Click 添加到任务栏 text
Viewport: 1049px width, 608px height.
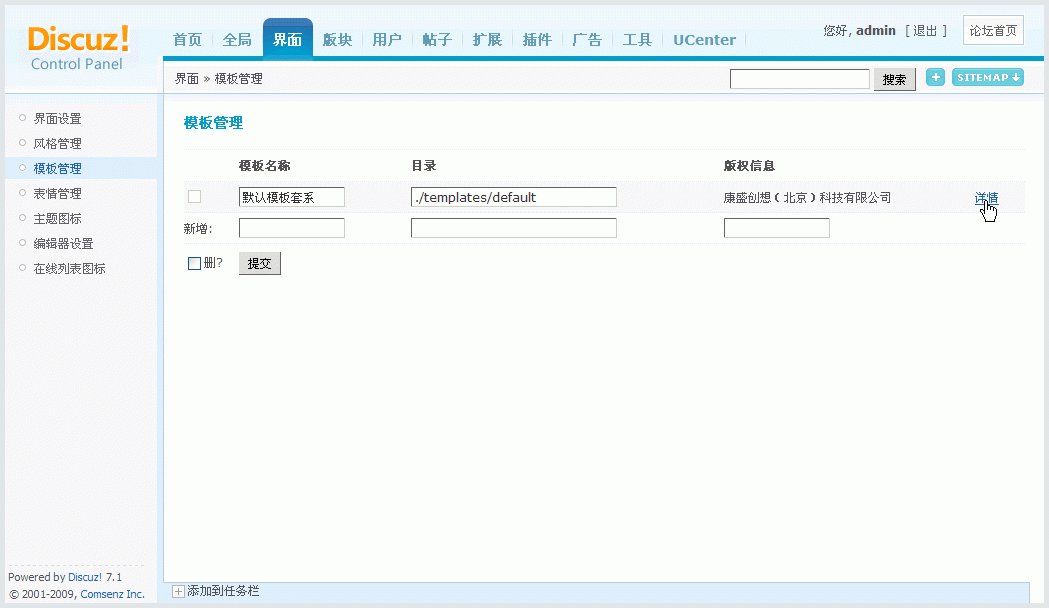click(223, 591)
